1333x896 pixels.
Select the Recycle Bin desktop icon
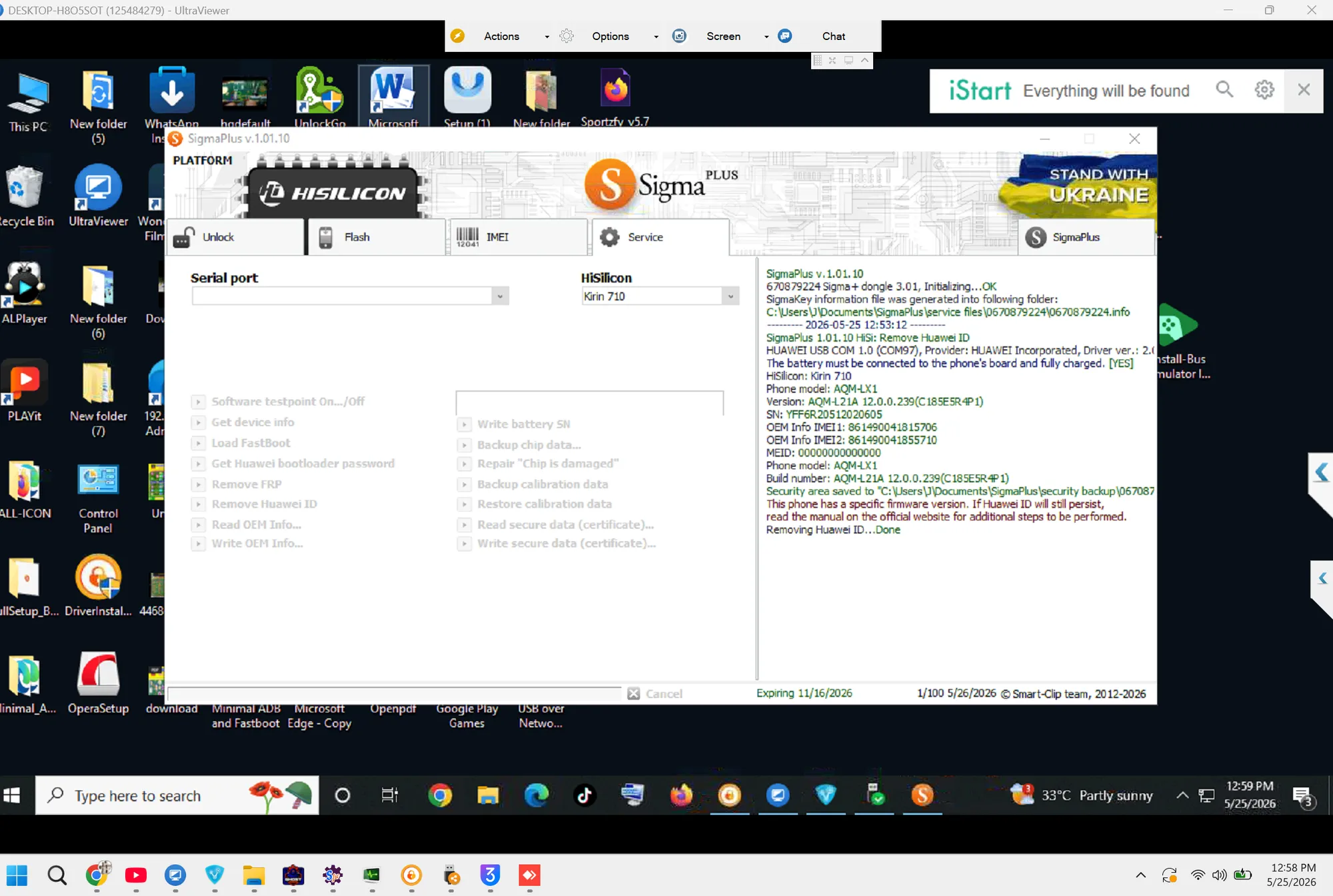click(x=27, y=197)
